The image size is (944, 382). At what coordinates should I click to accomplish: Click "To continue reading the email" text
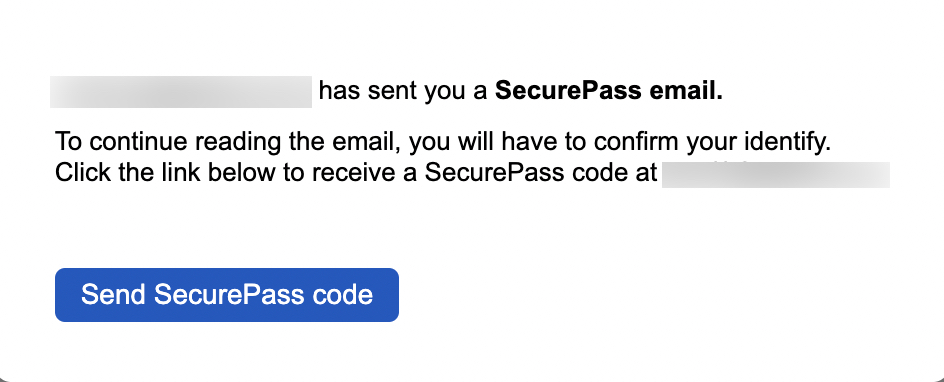pyautogui.click(x=230, y=142)
